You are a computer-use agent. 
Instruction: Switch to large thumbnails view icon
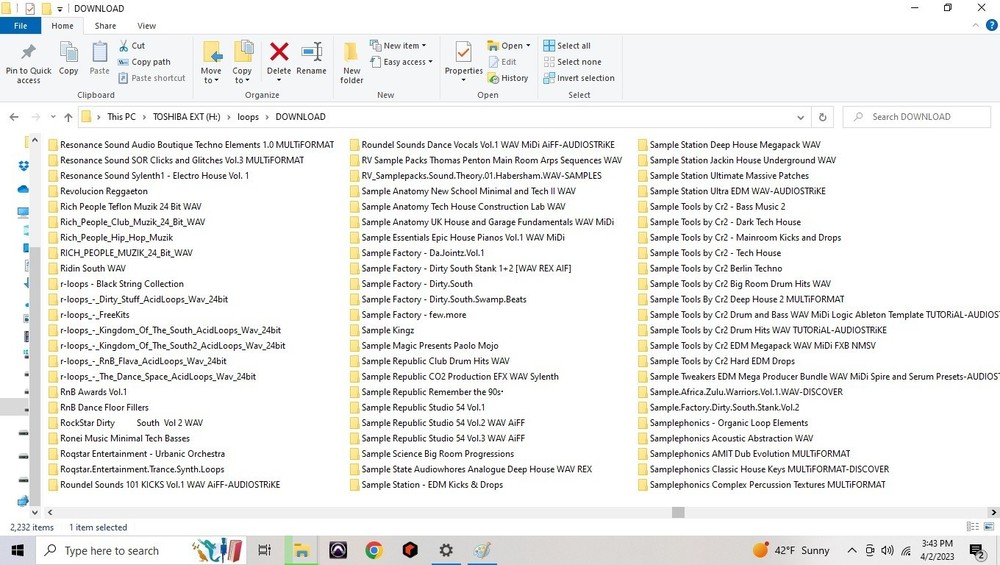pyautogui.click(x=989, y=527)
